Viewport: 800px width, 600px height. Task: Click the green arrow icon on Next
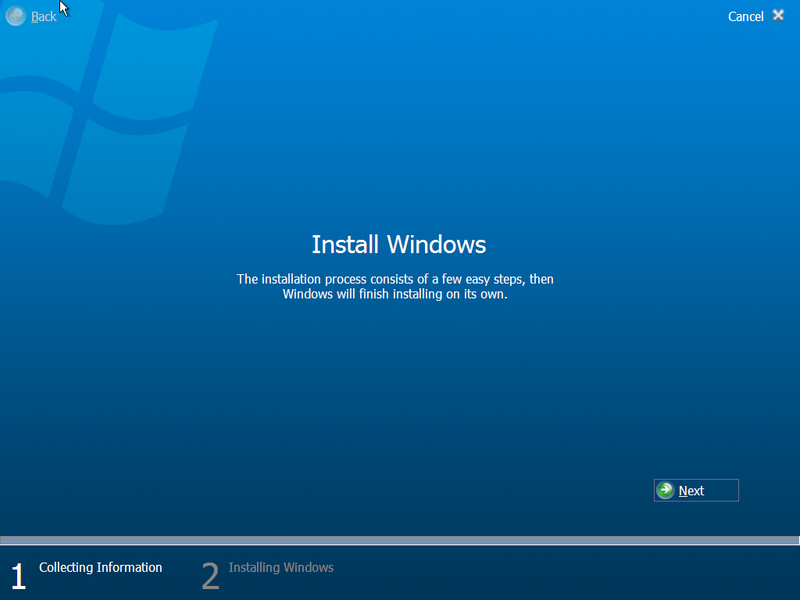tap(665, 490)
